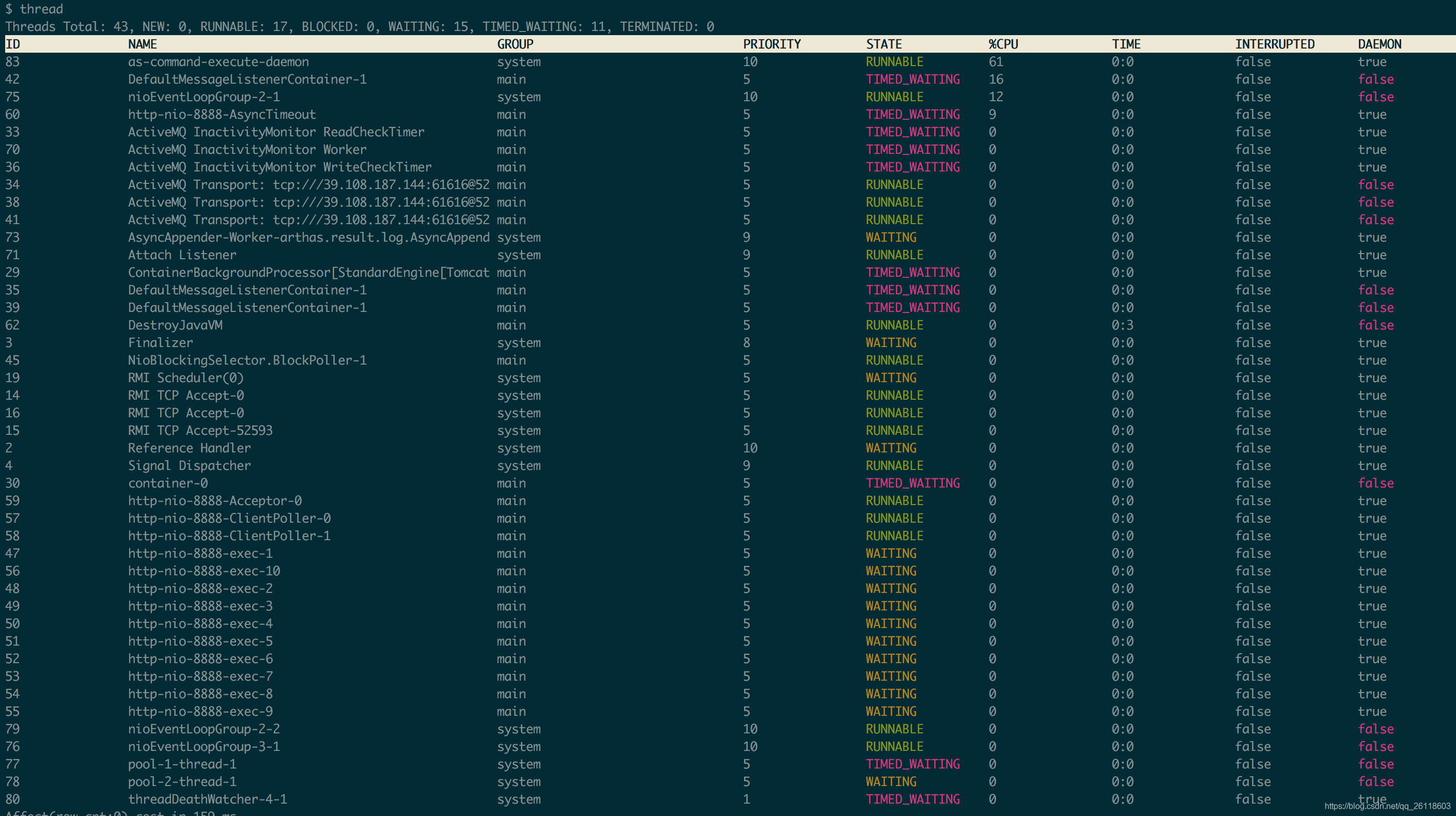The width and height of the screenshot is (1456, 816).
Task: Select the http-nio-8888-ClientPoller-1 thread name
Action: pyautogui.click(x=229, y=535)
